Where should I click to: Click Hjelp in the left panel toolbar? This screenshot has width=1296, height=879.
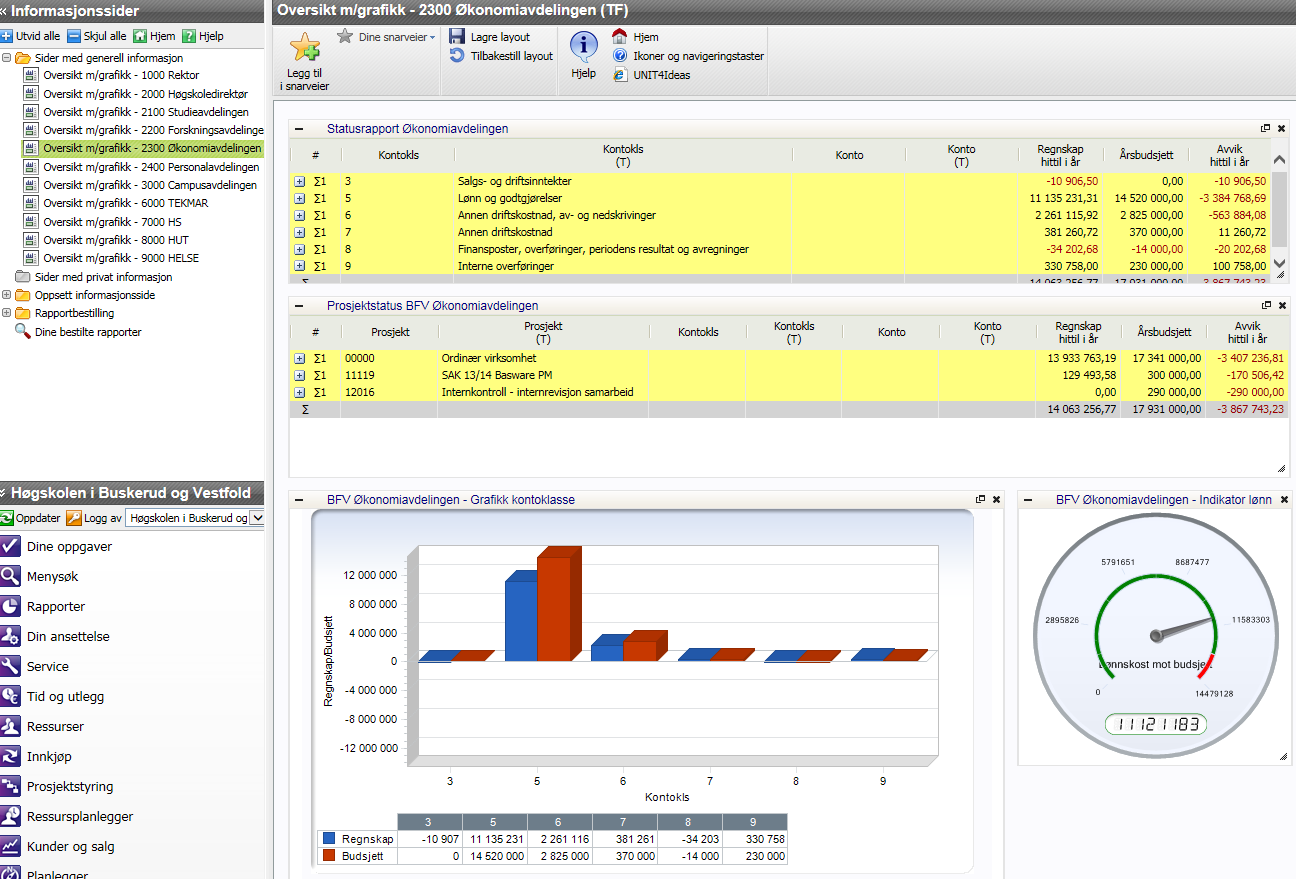[203, 36]
